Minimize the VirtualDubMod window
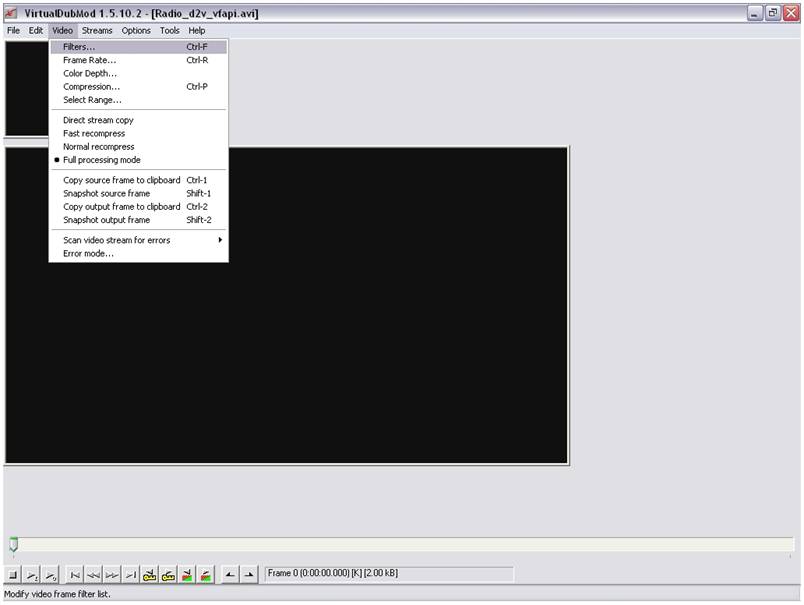804x605 pixels. [754, 13]
